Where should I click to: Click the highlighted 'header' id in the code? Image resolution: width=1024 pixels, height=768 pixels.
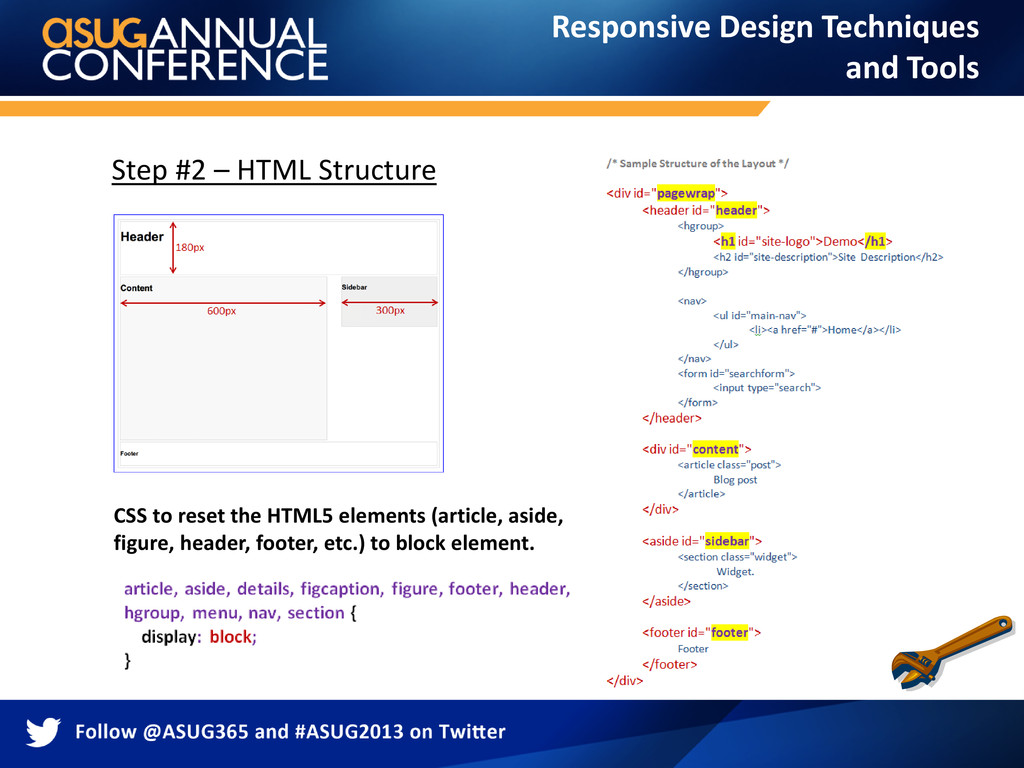tap(736, 210)
